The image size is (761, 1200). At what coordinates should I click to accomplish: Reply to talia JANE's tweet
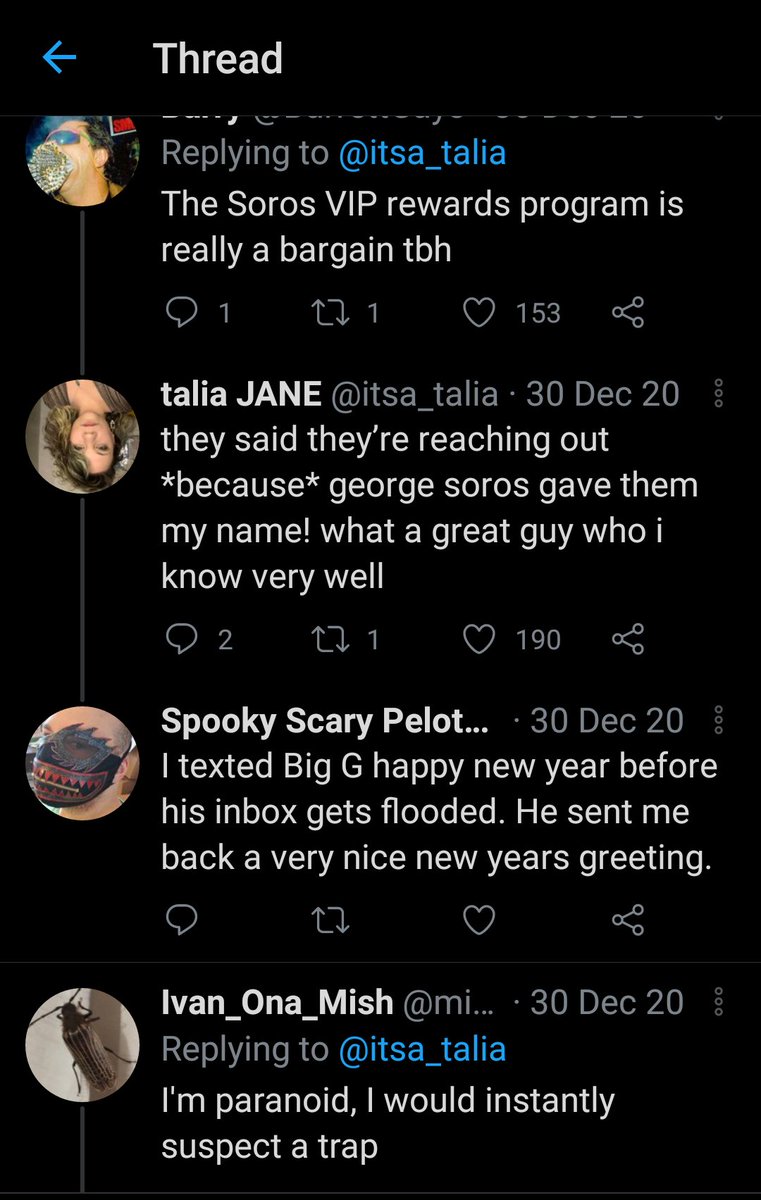click(181, 639)
